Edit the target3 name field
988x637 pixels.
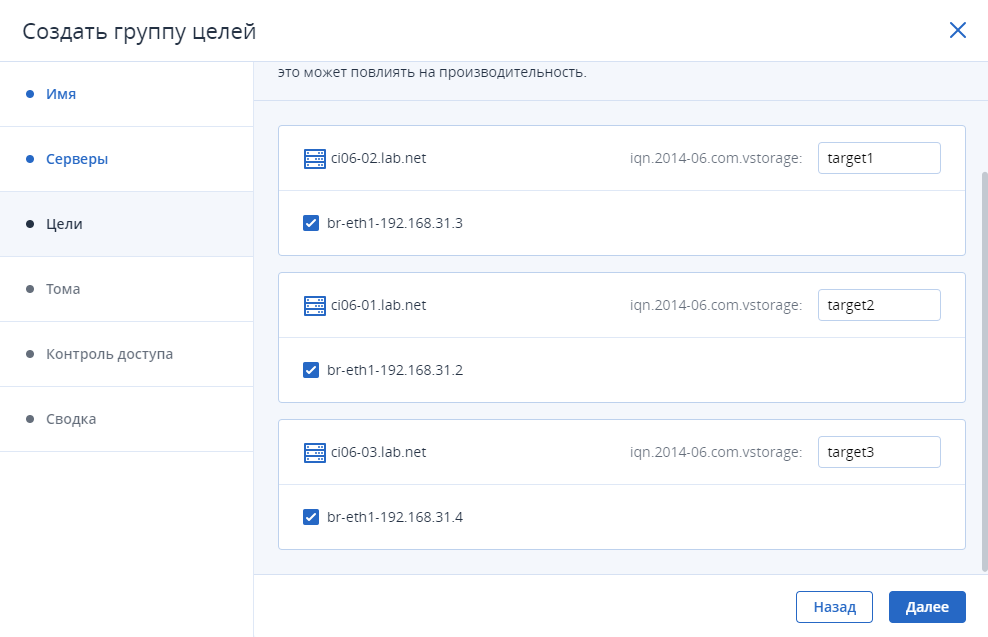pyautogui.click(x=879, y=452)
